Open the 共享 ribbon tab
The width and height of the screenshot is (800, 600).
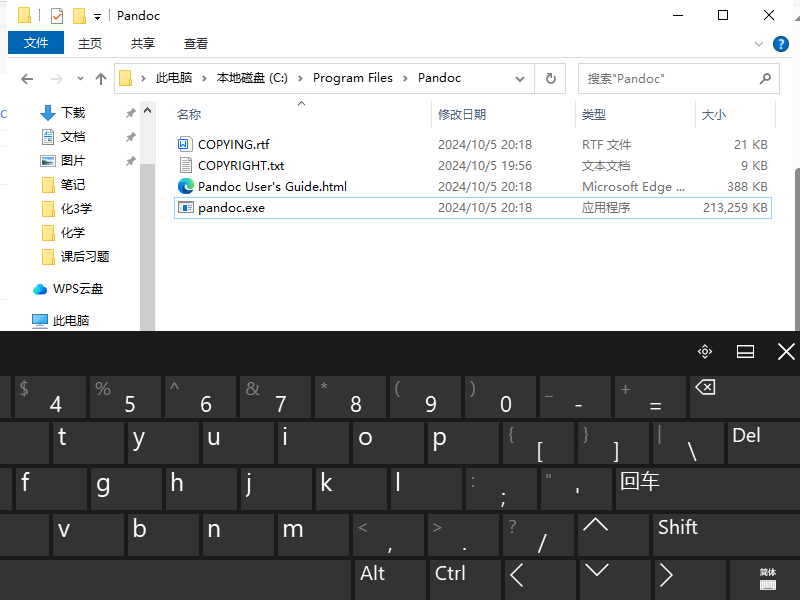tap(143, 43)
